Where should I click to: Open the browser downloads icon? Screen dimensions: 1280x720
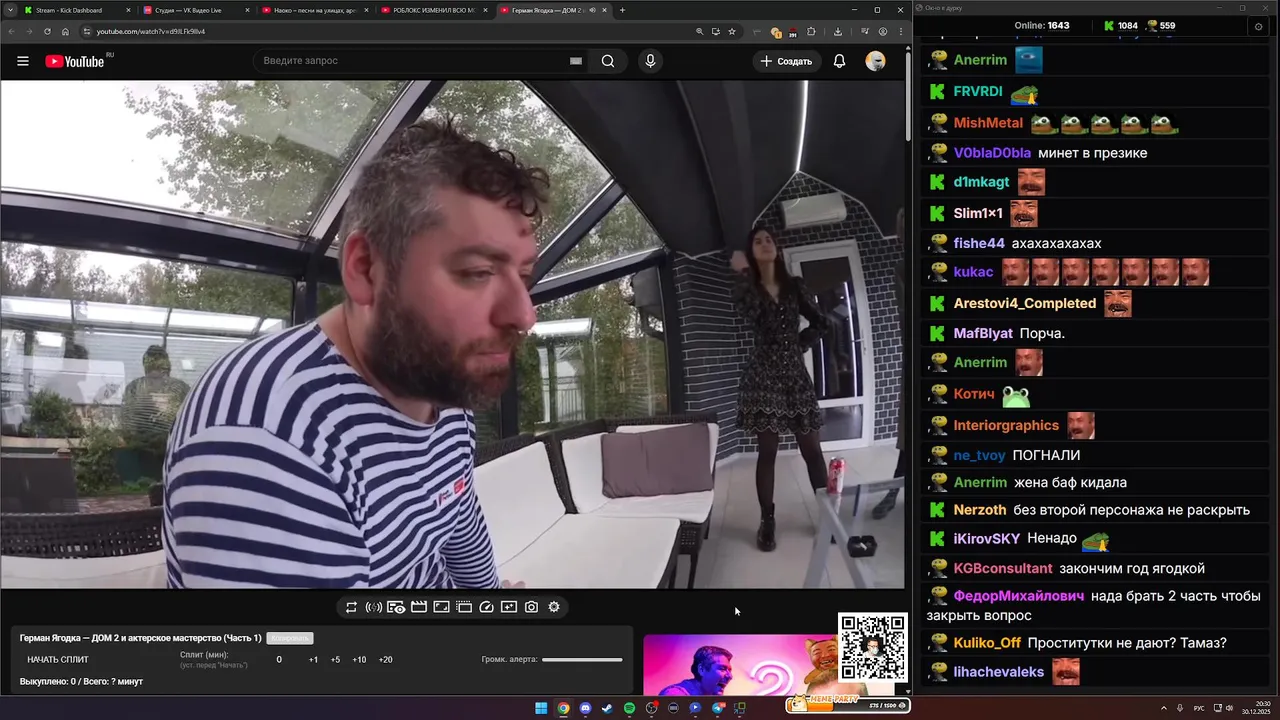[x=838, y=31]
